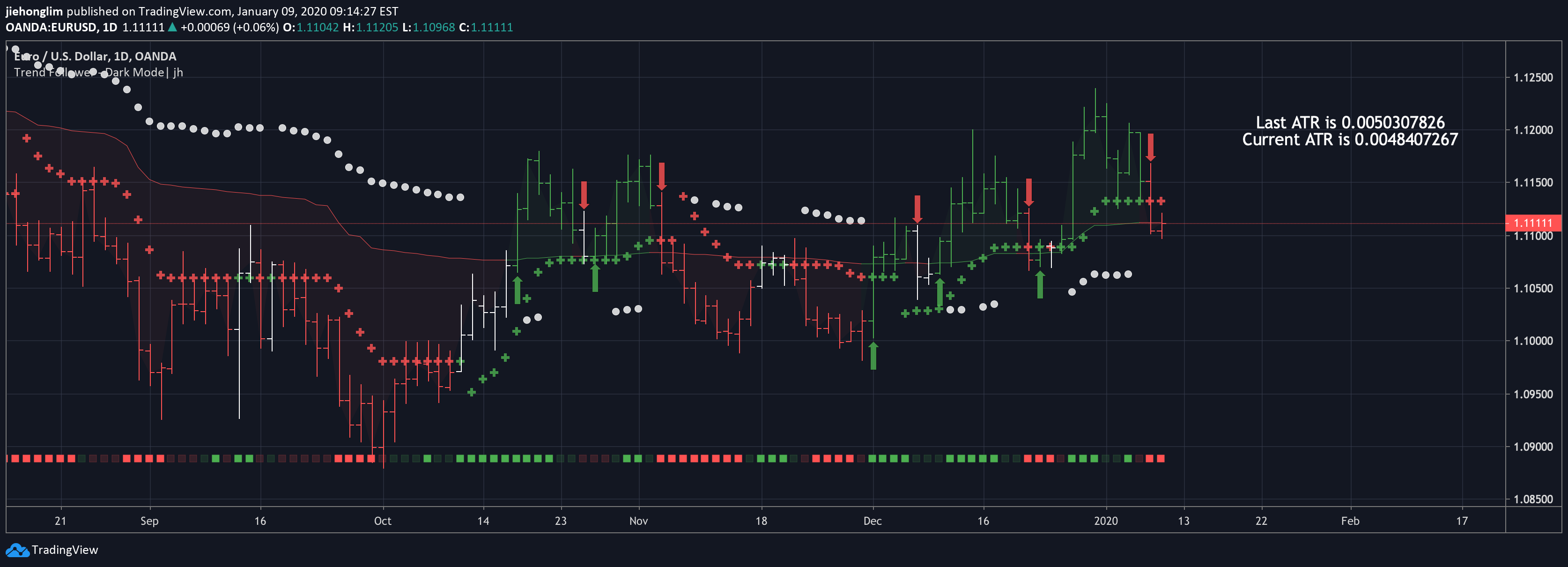Open the jiehonglim author name
The width and height of the screenshot is (1568, 567).
click(x=34, y=11)
